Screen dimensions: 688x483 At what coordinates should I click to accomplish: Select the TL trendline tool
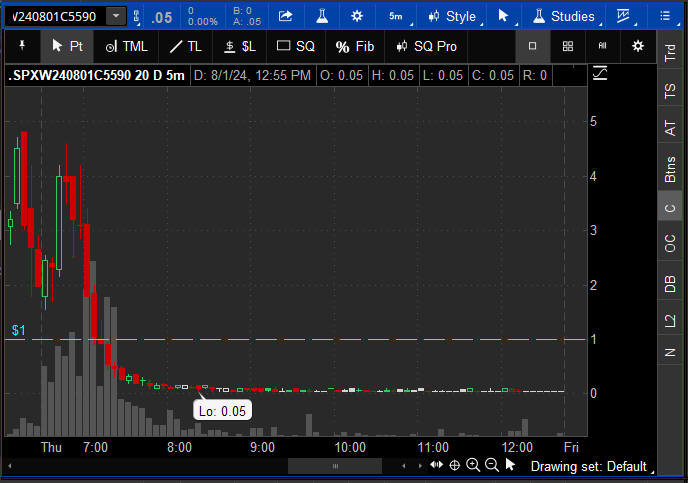pos(186,46)
